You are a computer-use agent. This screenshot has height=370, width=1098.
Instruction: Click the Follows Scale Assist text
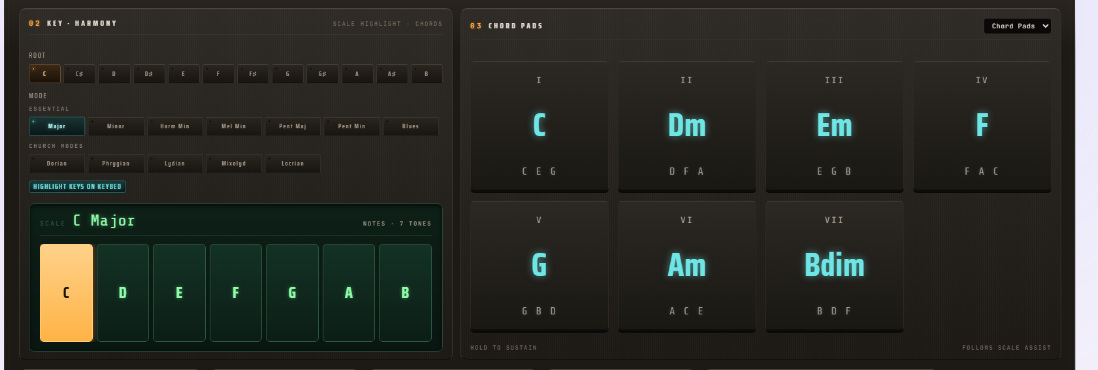pyautogui.click(x=1006, y=348)
